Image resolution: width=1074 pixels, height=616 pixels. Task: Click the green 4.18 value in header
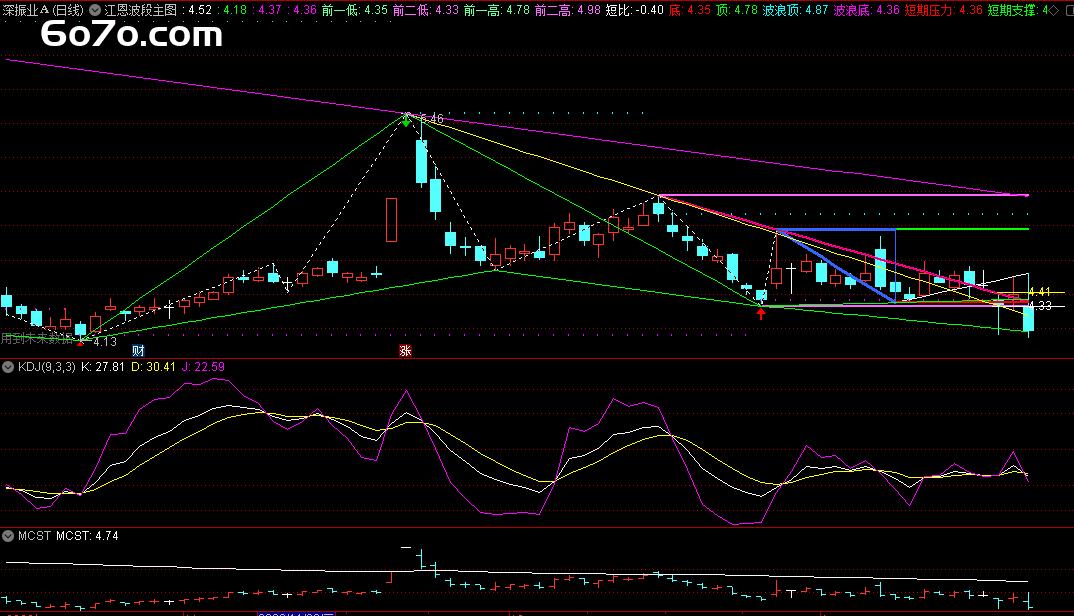(x=235, y=10)
